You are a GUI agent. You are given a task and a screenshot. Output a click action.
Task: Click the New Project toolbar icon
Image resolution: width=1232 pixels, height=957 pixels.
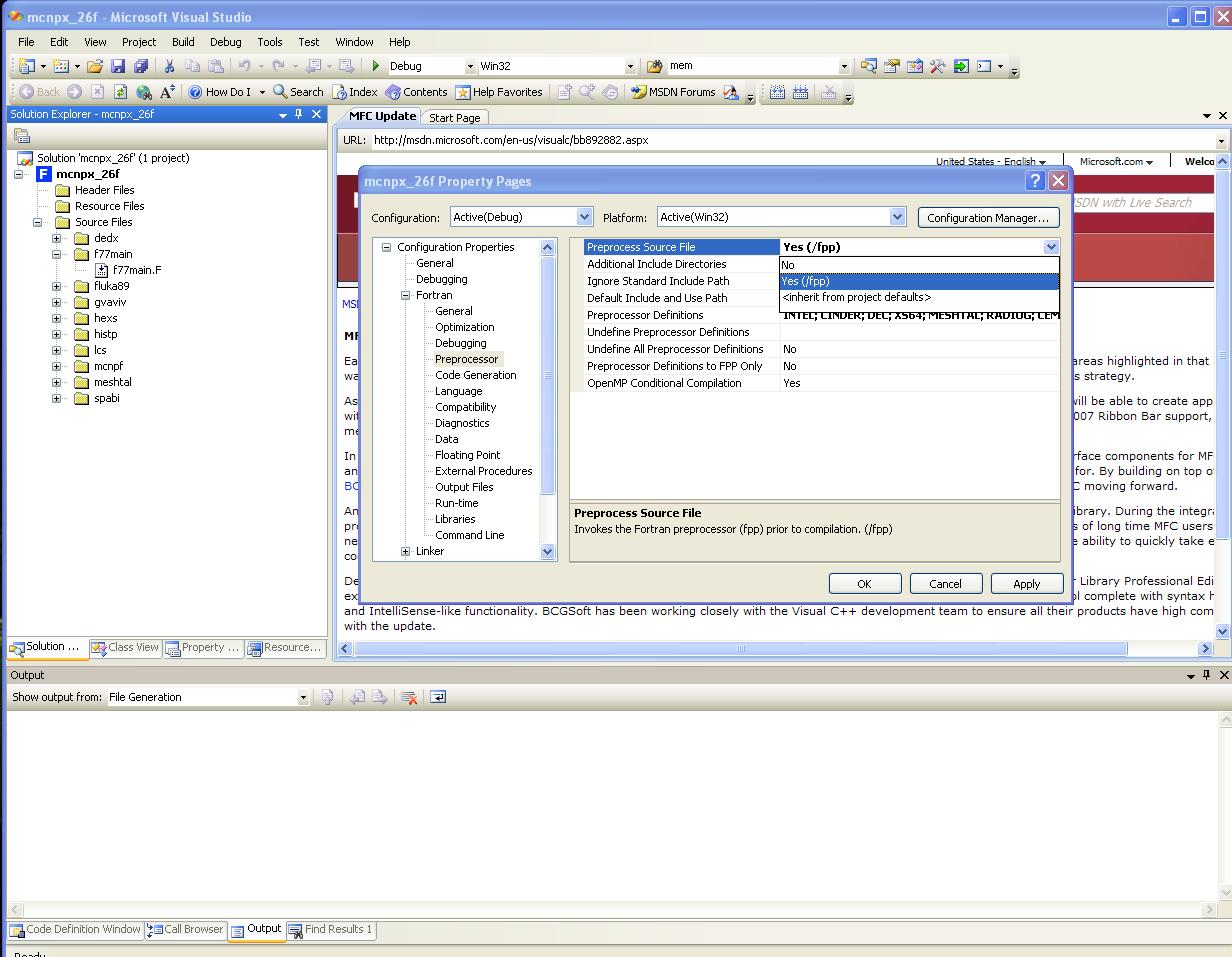(x=27, y=66)
